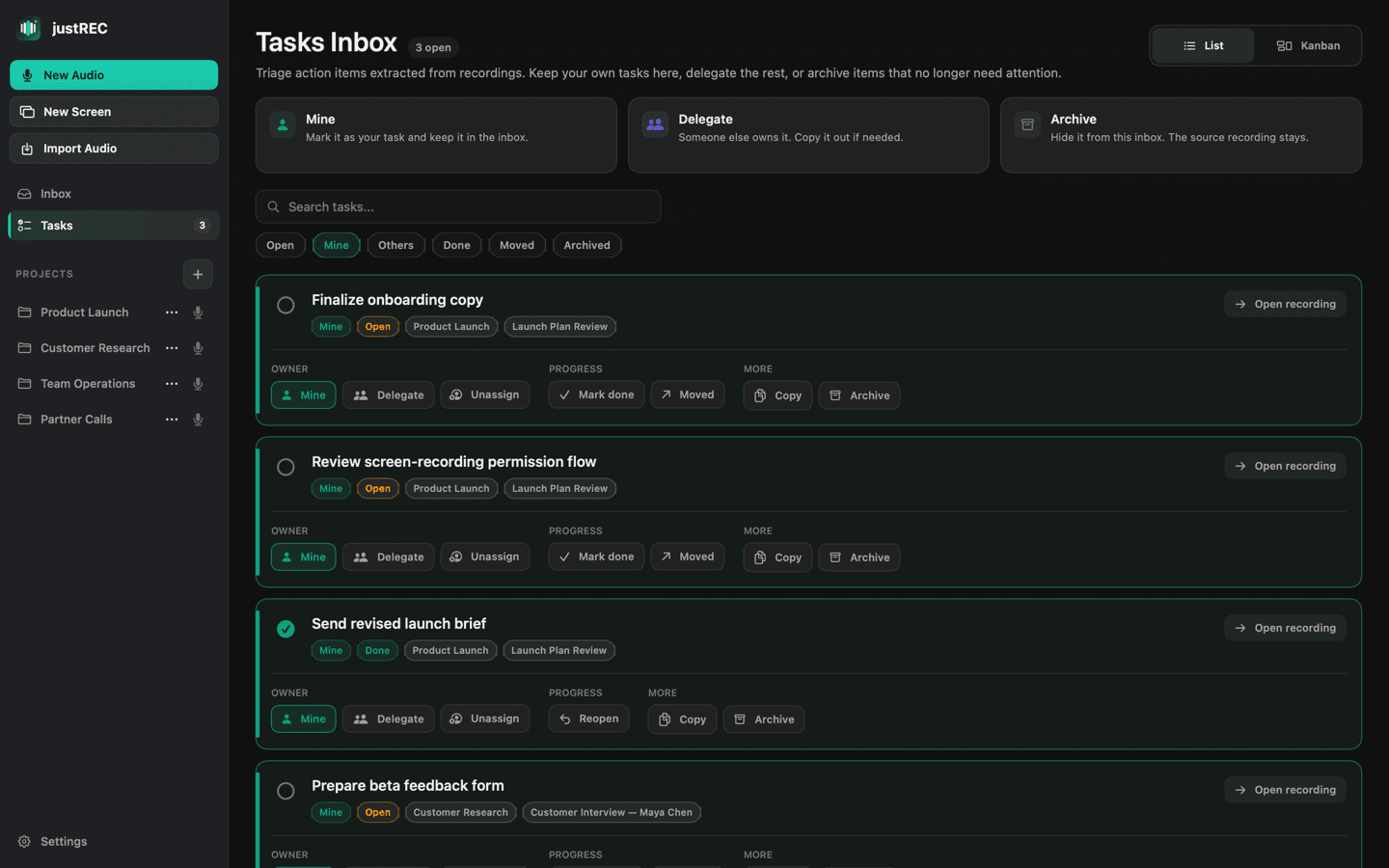This screenshot has width=1389, height=868.
Task: Open Settings from the sidebar
Action: point(53,842)
